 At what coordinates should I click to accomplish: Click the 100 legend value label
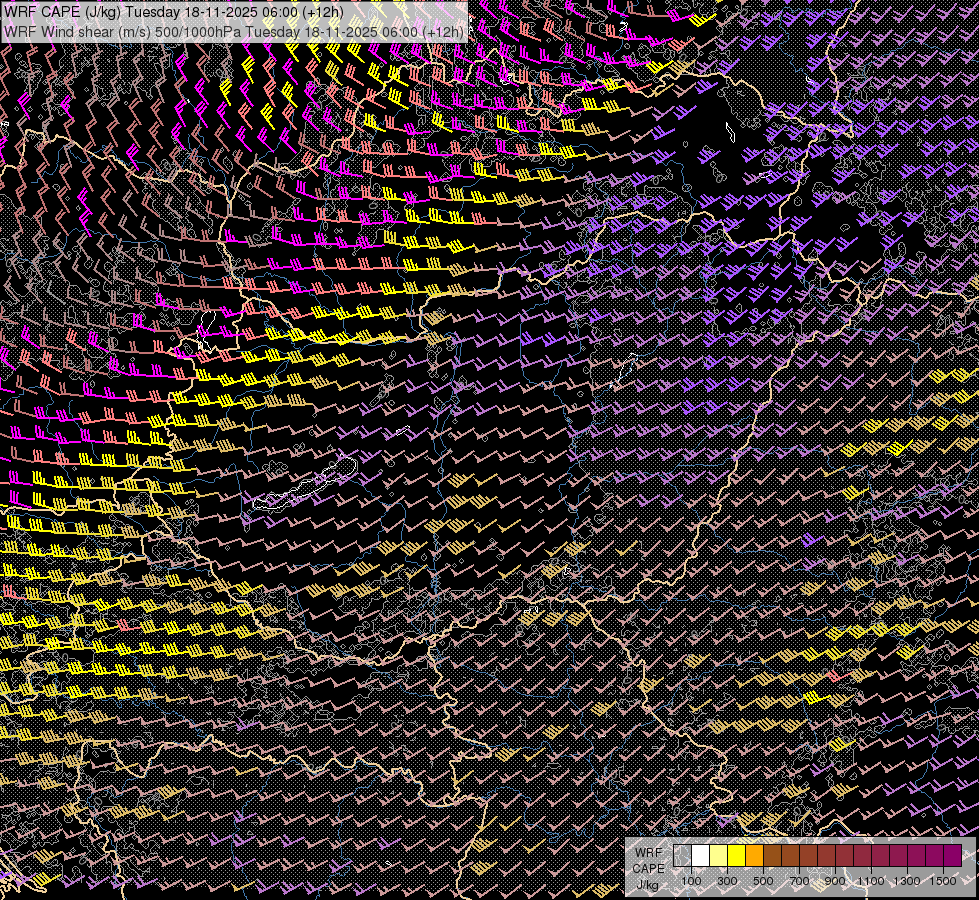tap(691, 881)
